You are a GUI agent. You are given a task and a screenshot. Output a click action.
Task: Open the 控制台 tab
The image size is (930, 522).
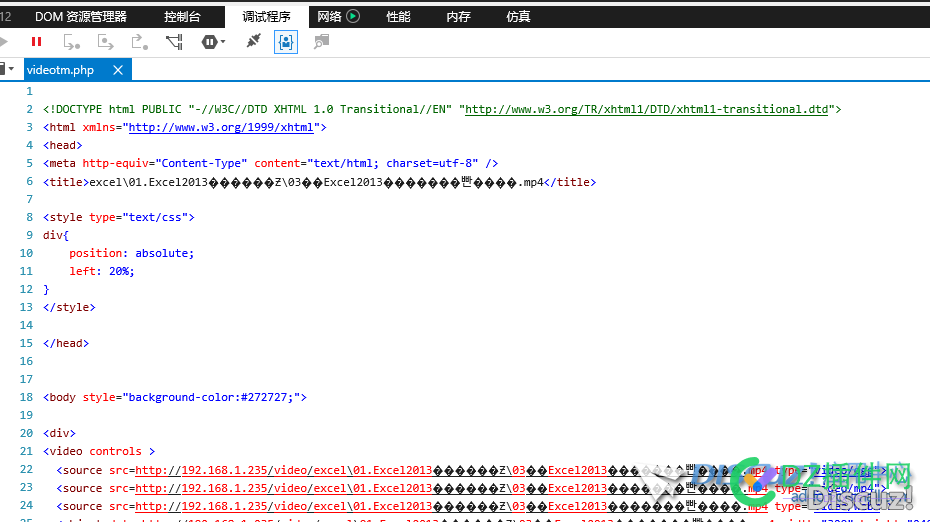183,17
